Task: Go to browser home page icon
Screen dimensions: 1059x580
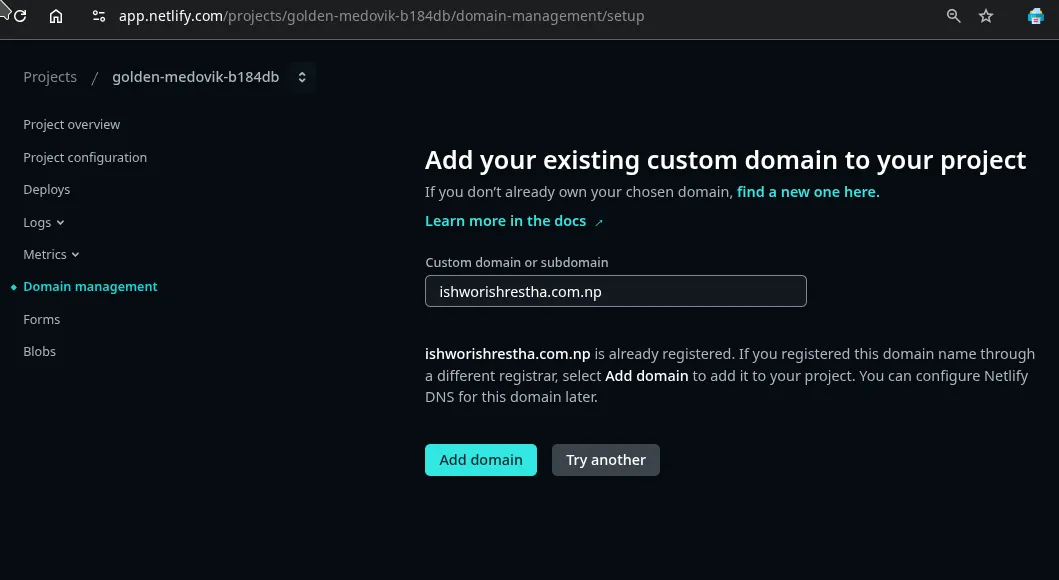Action: coord(56,16)
